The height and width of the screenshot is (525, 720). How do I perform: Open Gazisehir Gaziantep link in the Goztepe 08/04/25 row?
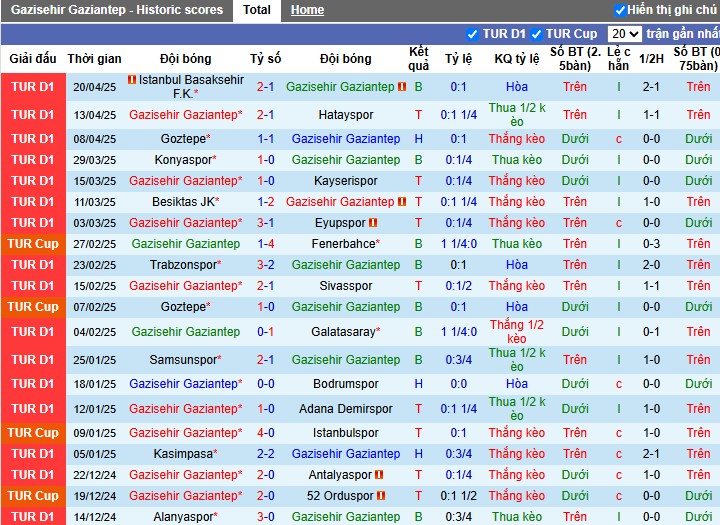(346, 139)
